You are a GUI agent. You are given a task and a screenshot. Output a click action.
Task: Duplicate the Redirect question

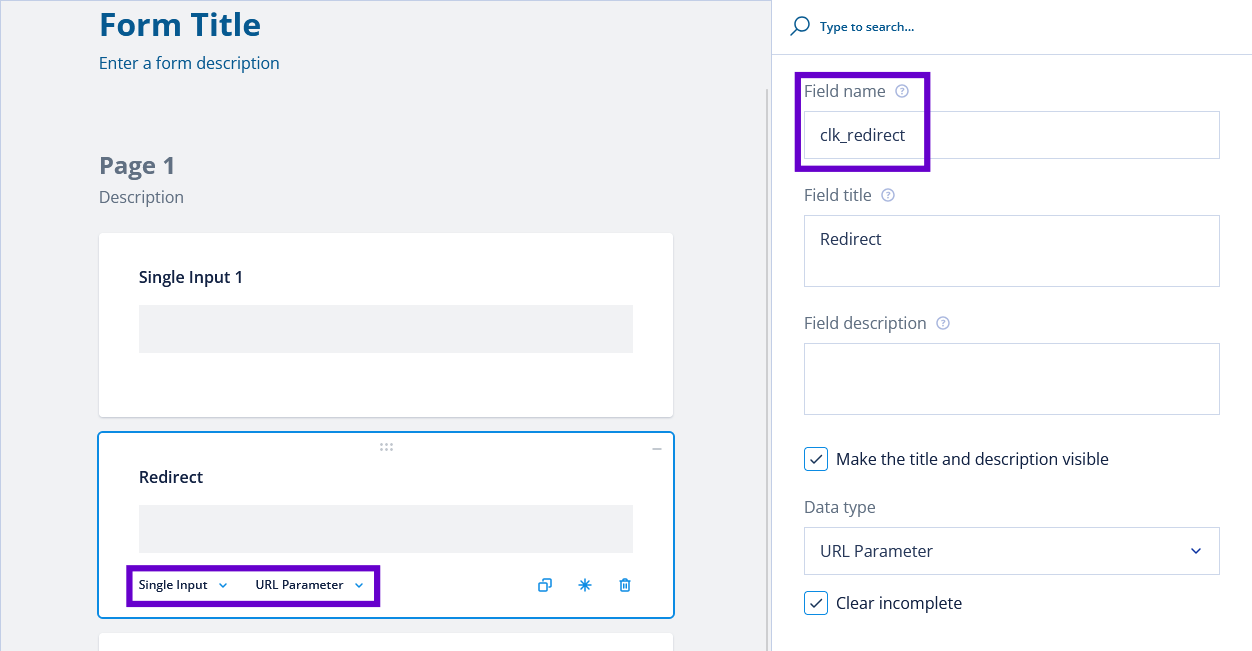pos(545,585)
